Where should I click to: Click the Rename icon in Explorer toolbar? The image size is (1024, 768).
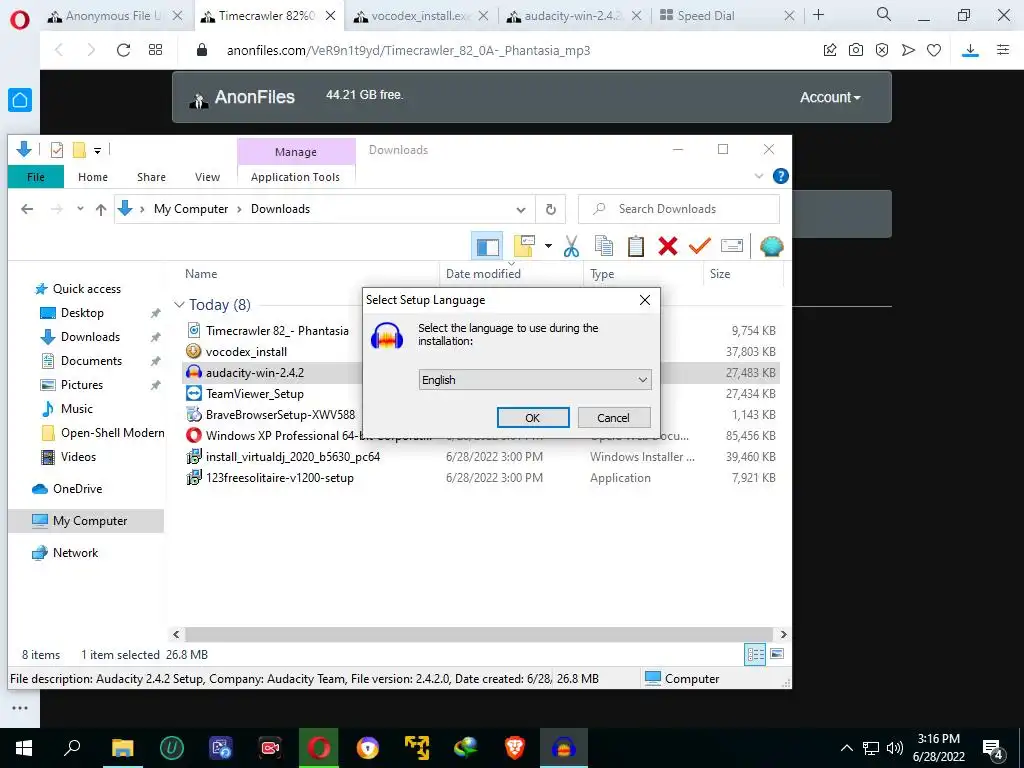tap(731, 246)
